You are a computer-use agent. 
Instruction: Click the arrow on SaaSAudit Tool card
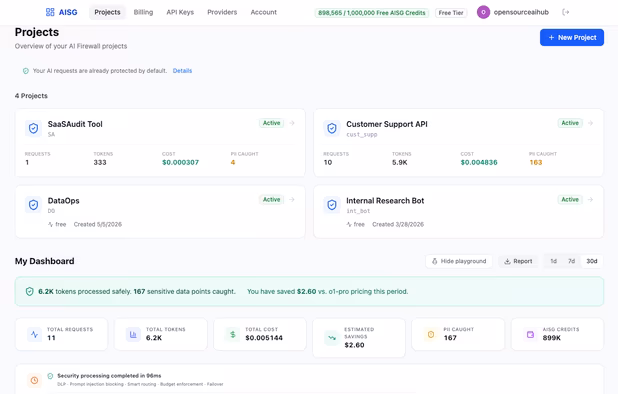(x=292, y=123)
